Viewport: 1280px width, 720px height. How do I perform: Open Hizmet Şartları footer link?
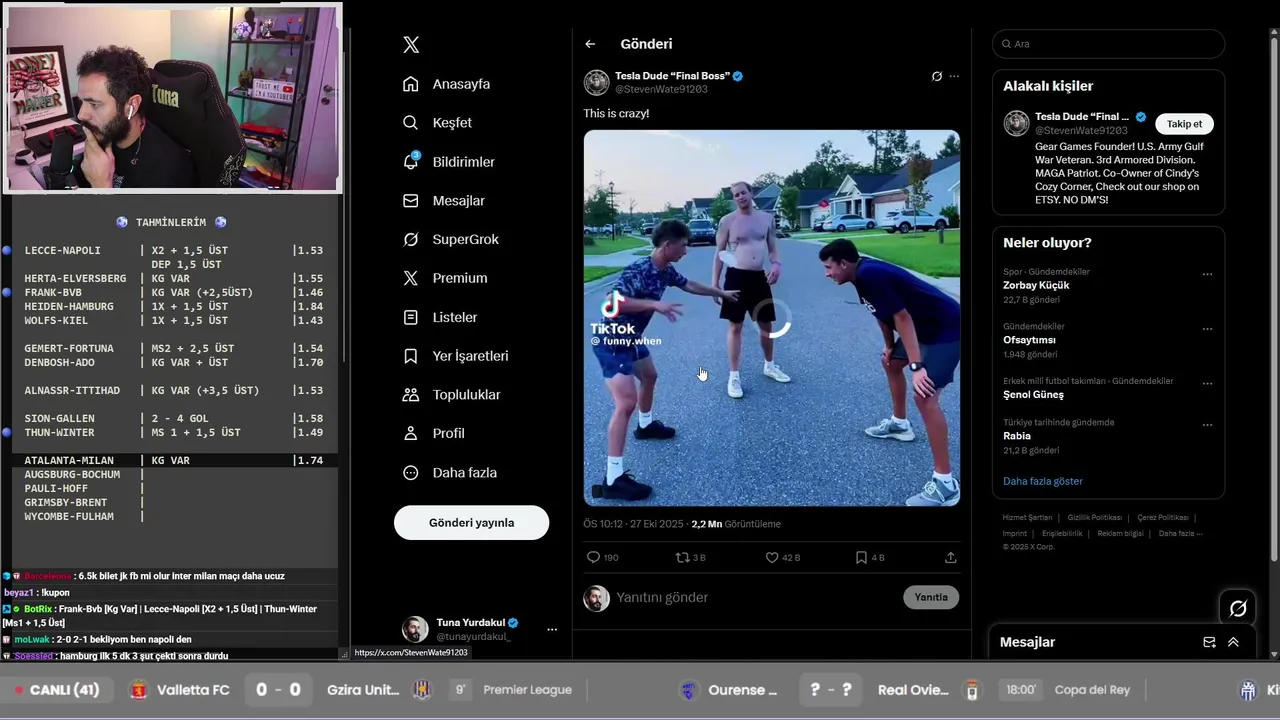(1027, 518)
